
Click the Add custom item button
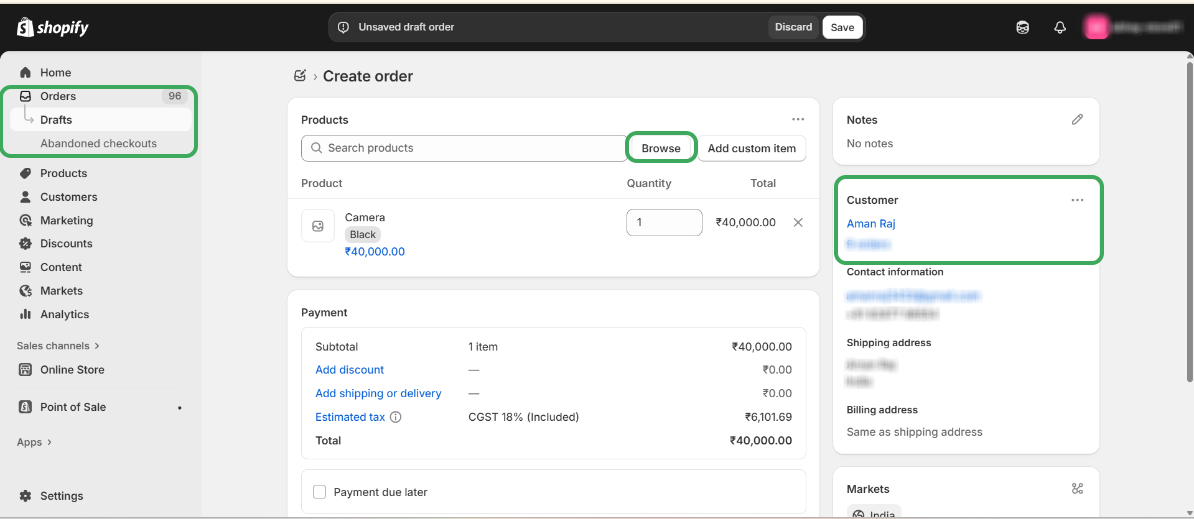751,148
